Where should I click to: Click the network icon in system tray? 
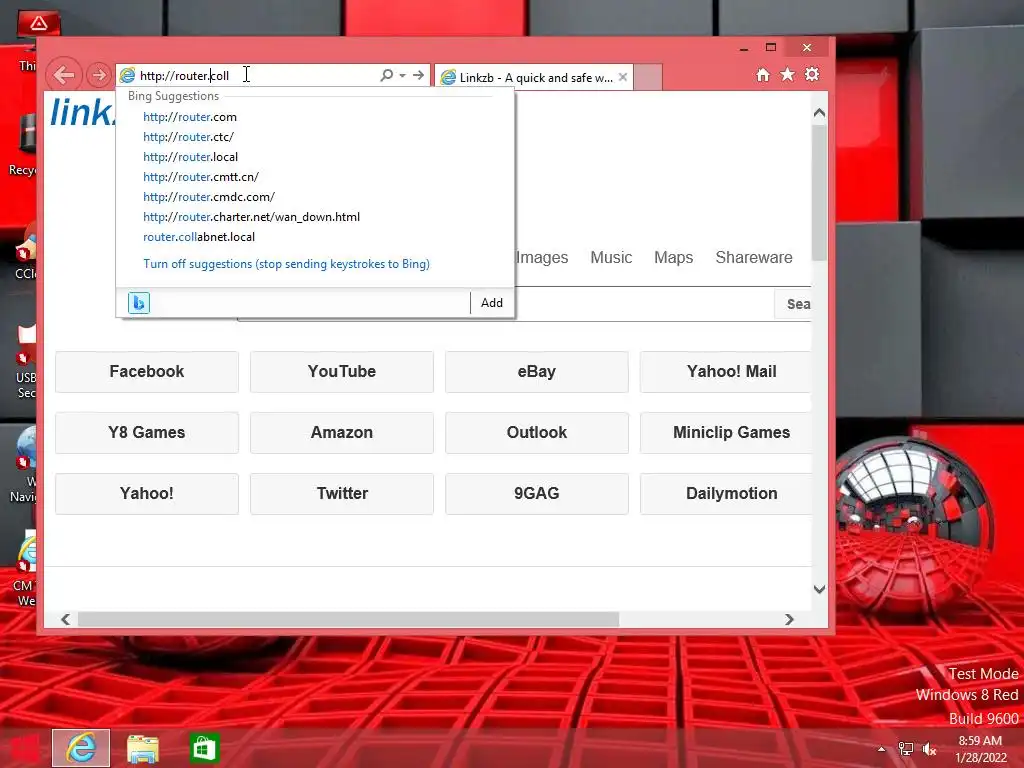coord(906,749)
